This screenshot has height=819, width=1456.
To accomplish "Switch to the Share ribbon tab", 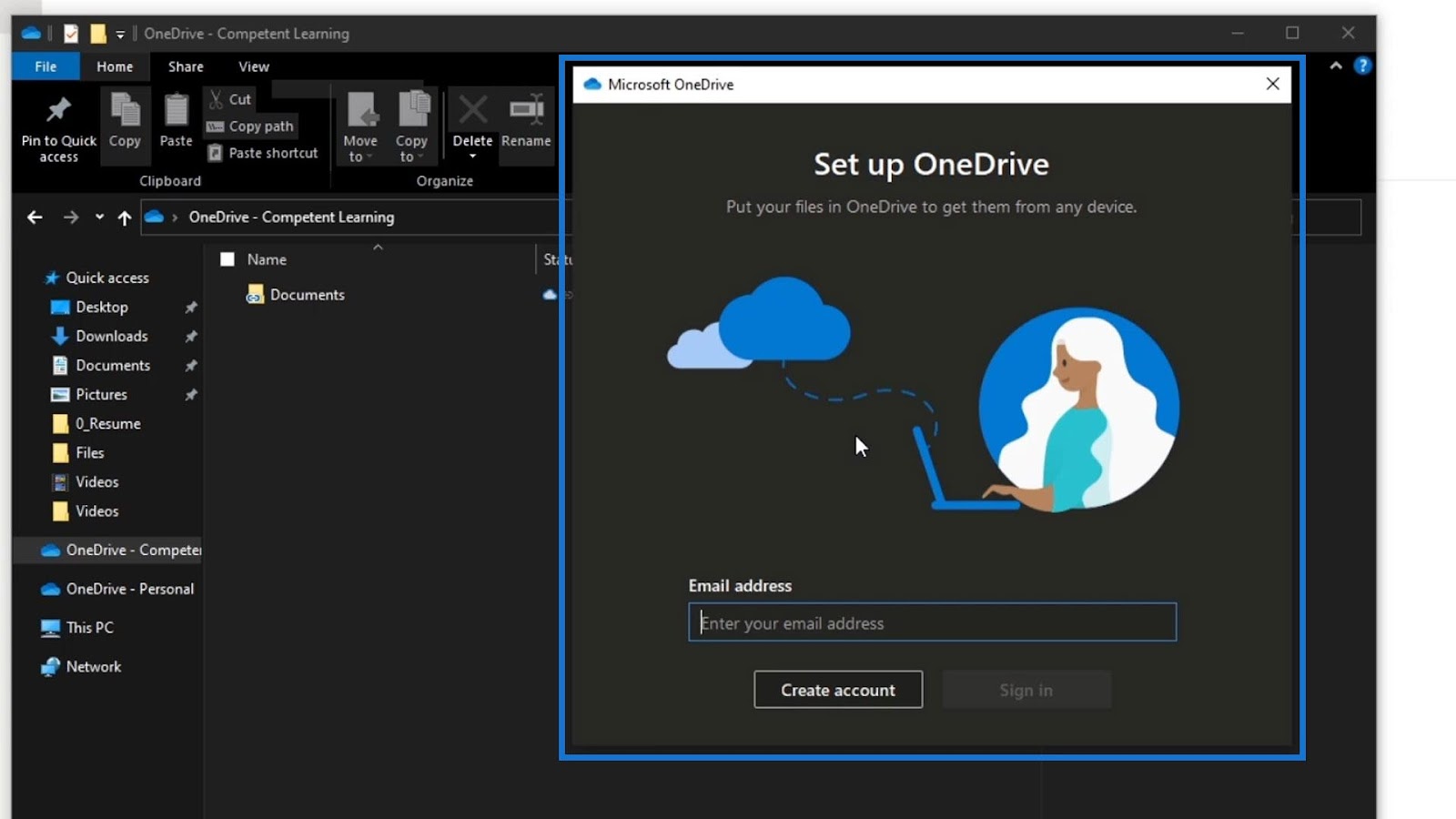I will [186, 66].
